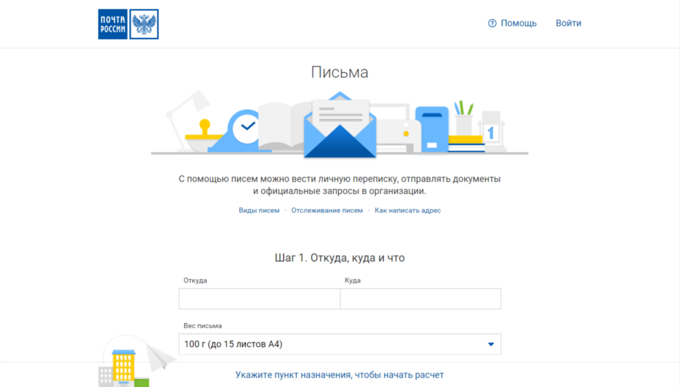680x387 pixels.
Task: Click the double-headed eagle emblem logo
Action: (x=144, y=24)
